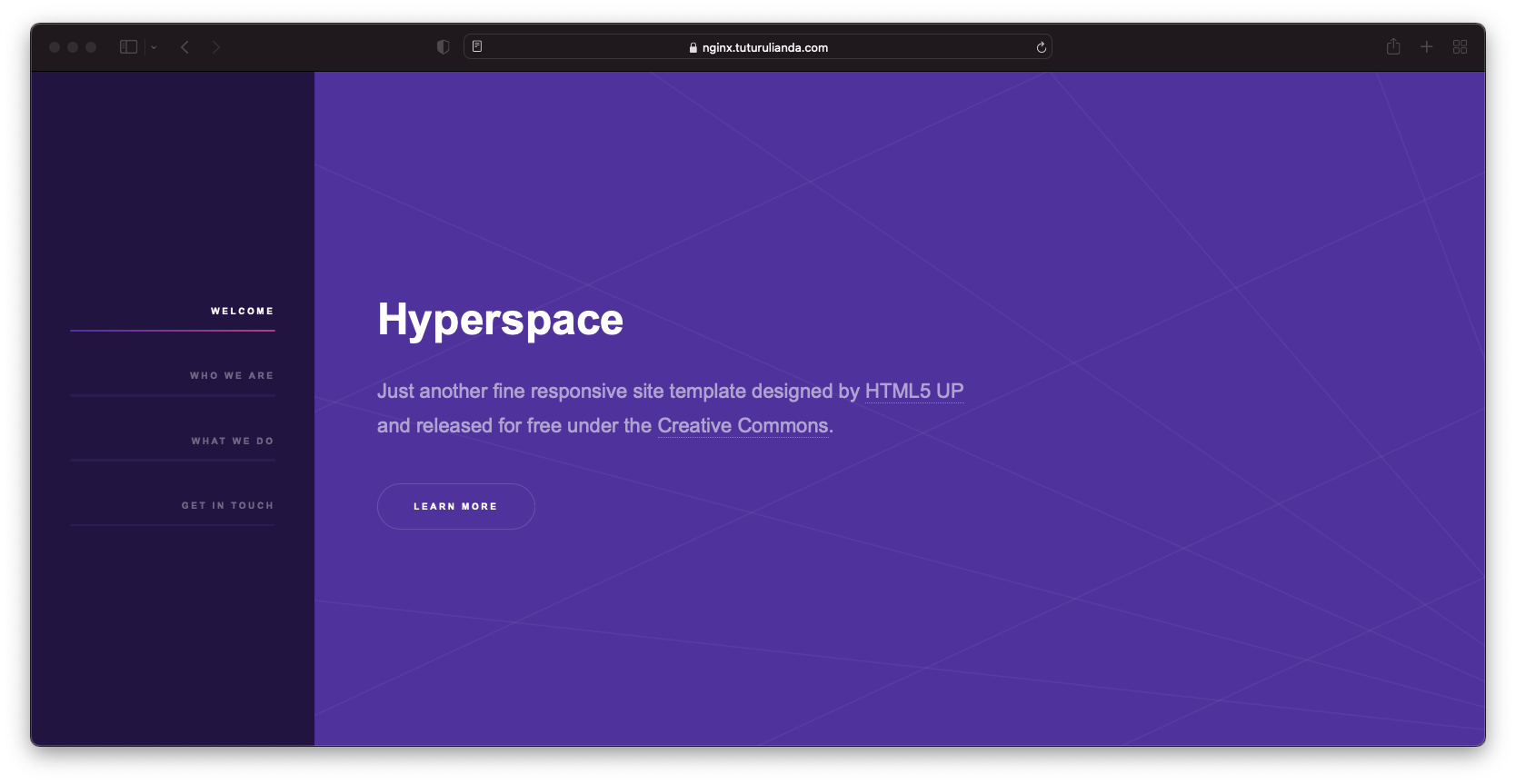The image size is (1516, 784).
Task: Open the Creative Commons link
Action: pos(743,425)
